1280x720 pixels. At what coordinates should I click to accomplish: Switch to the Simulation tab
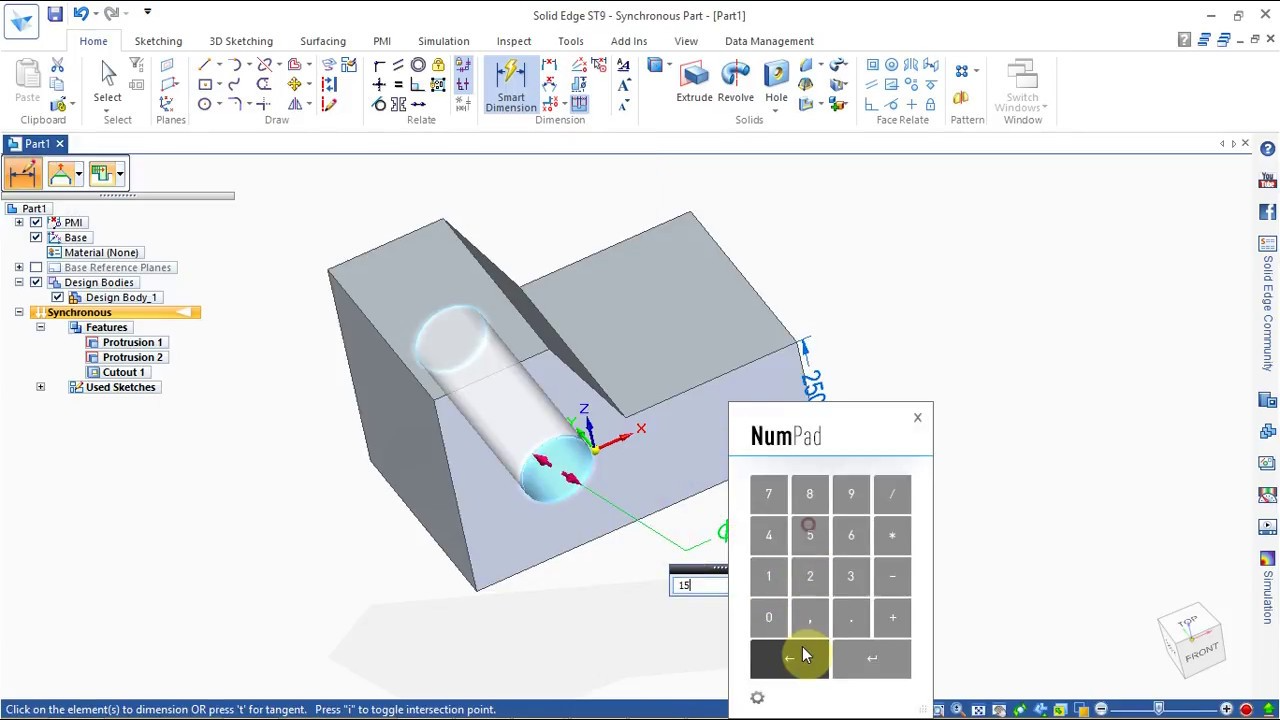pyautogui.click(x=443, y=41)
